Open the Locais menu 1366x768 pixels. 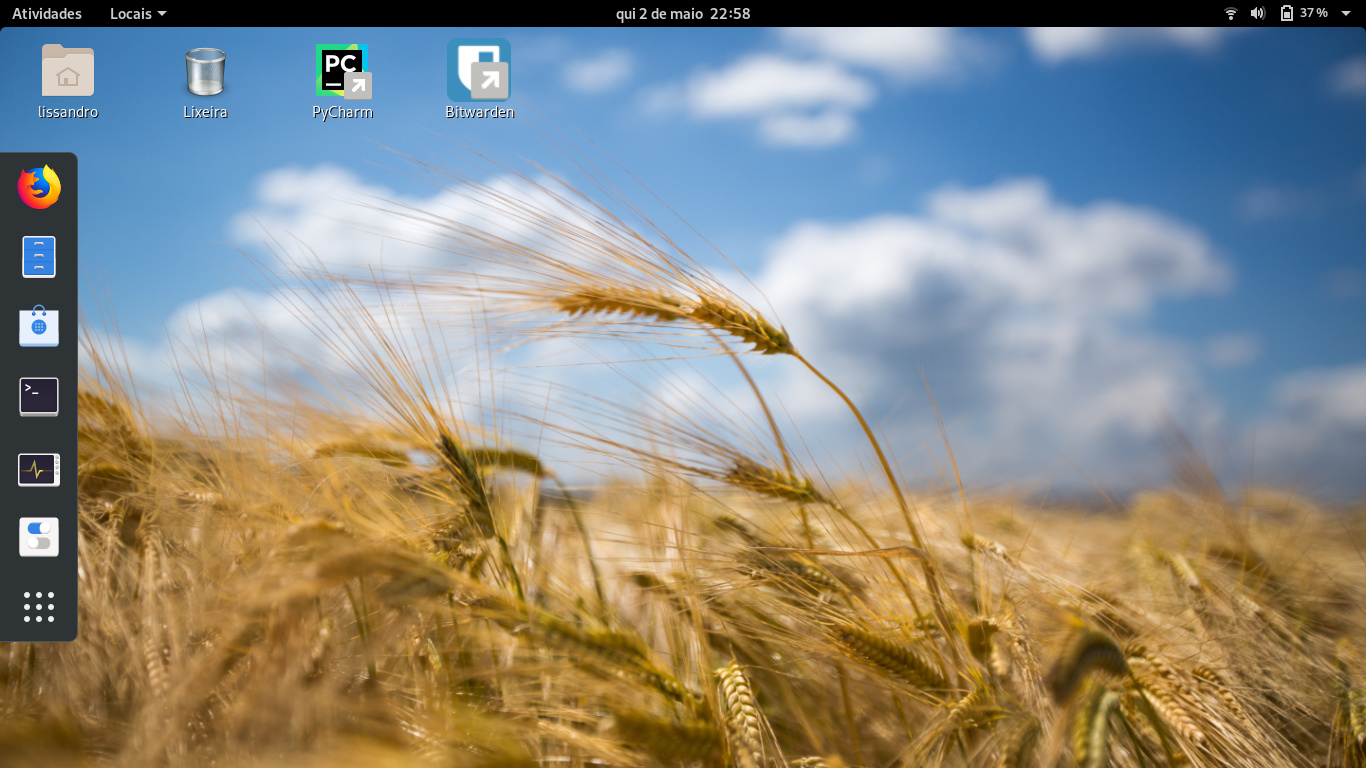[138, 13]
